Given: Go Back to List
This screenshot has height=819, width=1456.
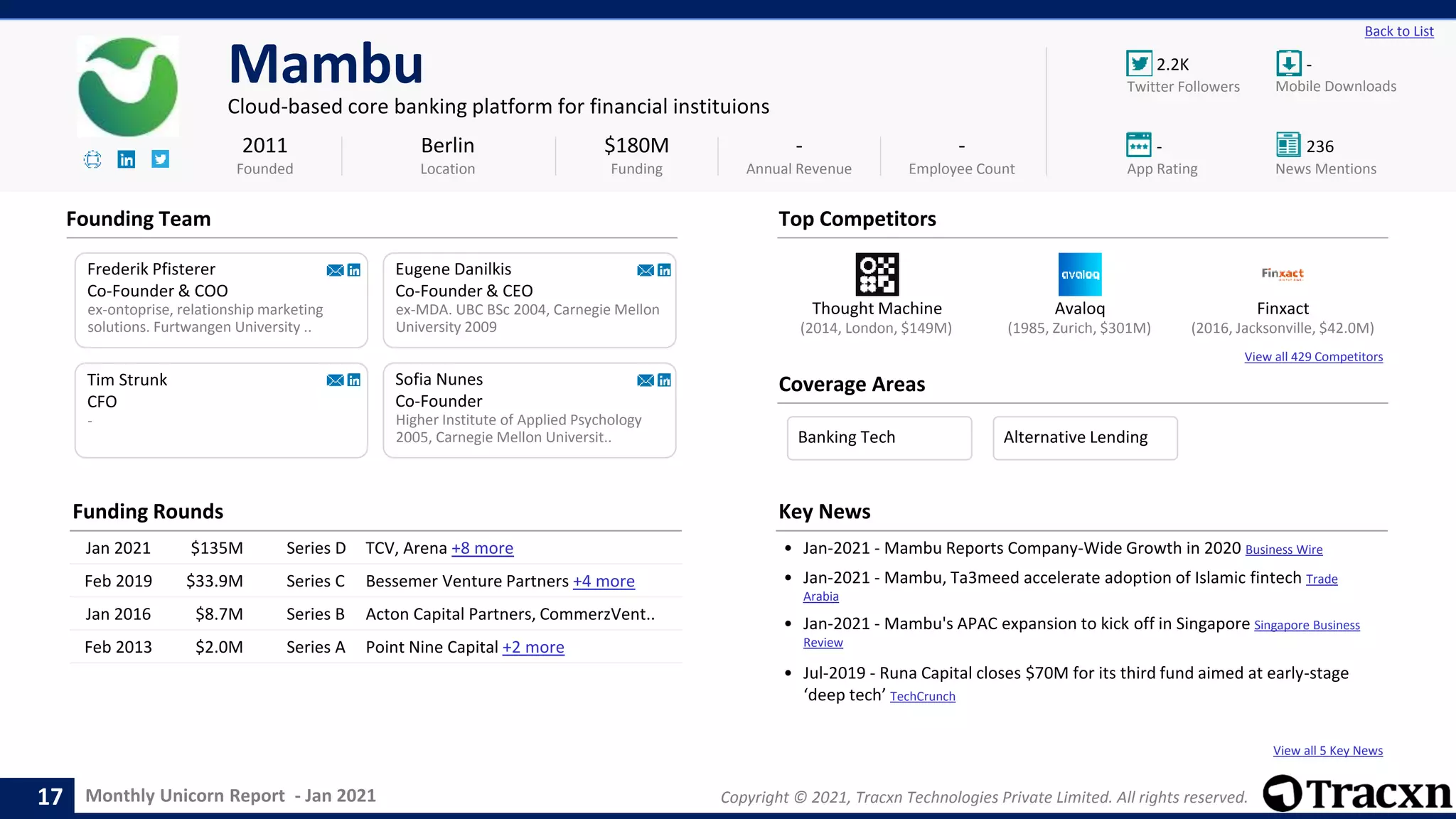Looking at the screenshot, I should tap(1399, 31).
